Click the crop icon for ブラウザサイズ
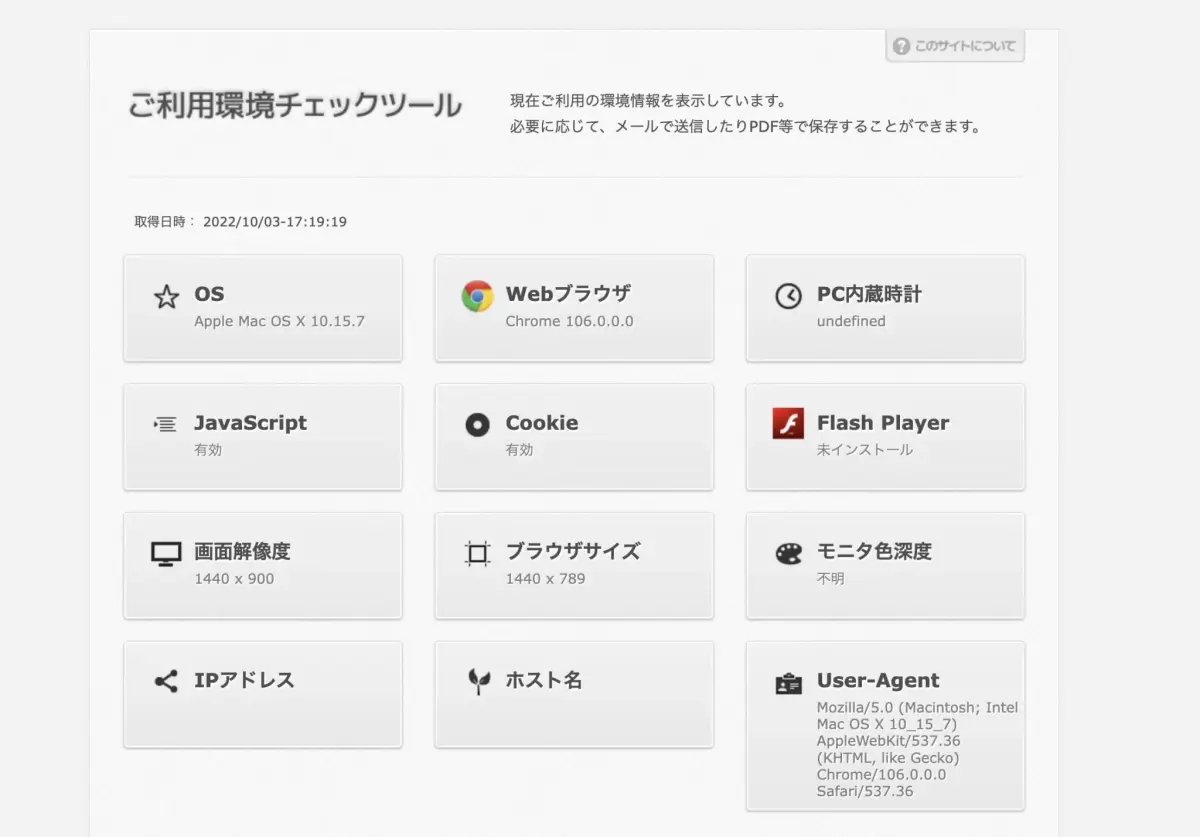Image resolution: width=1200 pixels, height=837 pixels. point(477,553)
